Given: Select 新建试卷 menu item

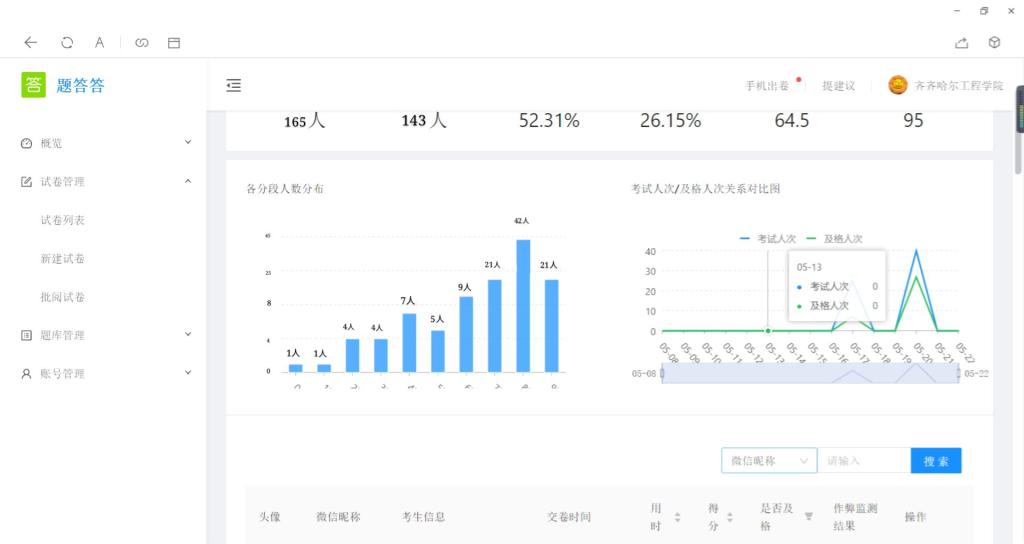Looking at the screenshot, I should [62, 259].
